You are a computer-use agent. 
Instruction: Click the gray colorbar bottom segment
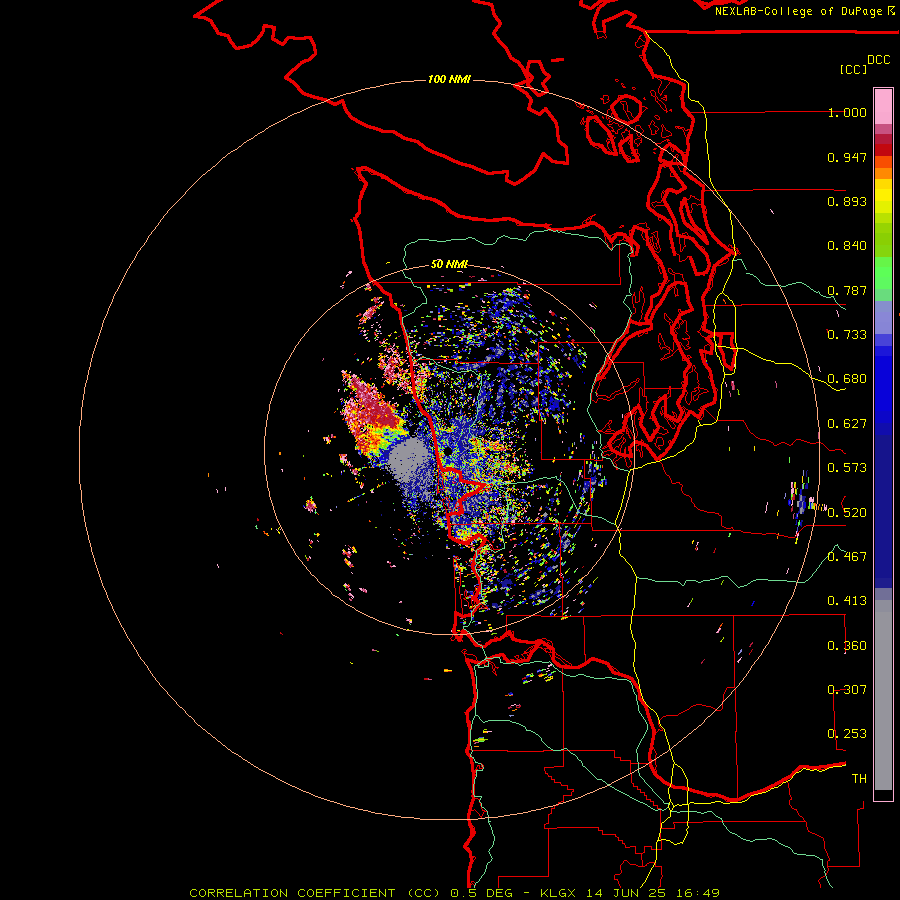pyautogui.click(x=883, y=695)
